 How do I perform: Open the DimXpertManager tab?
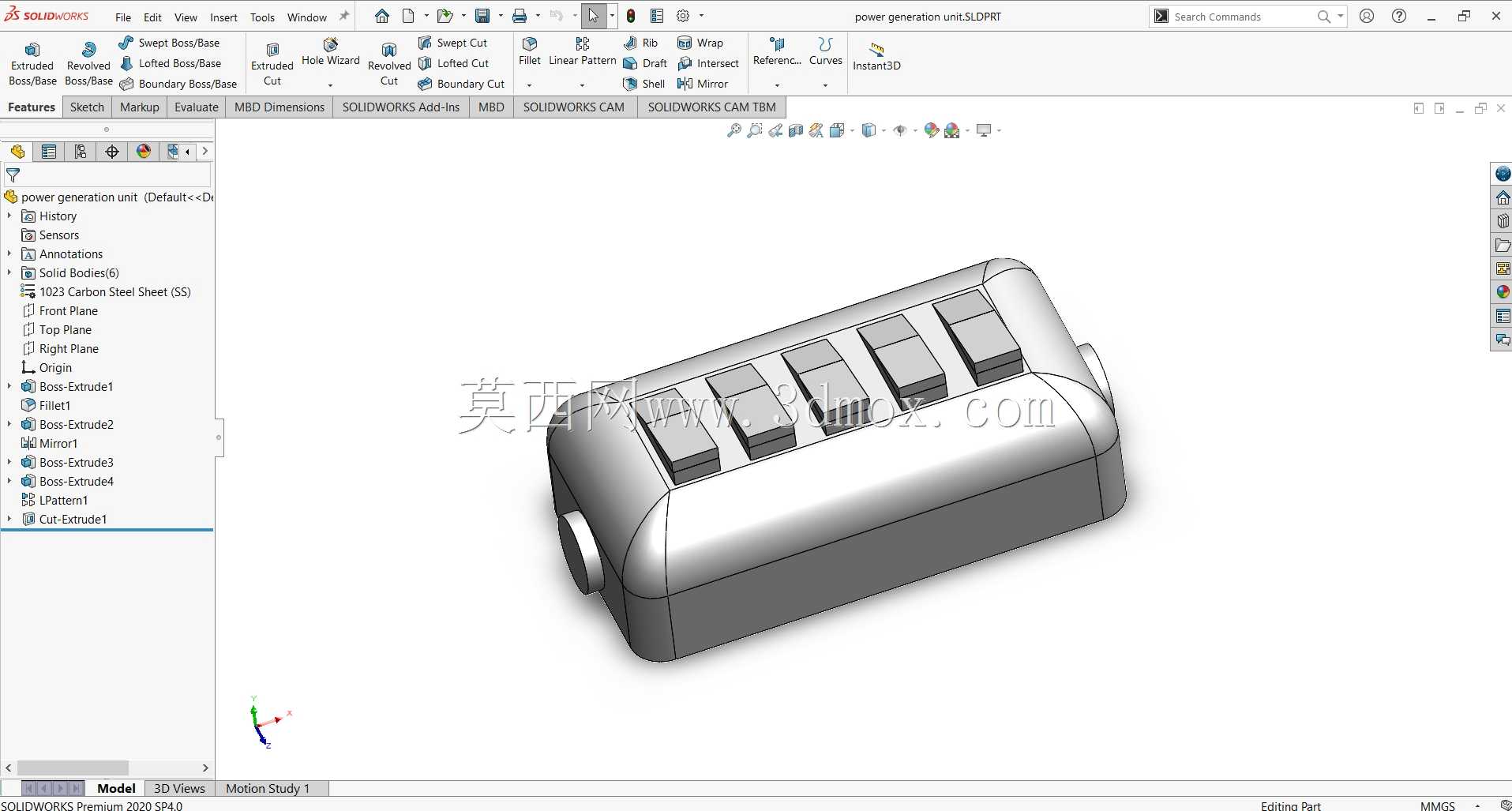pyautogui.click(x=112, y=152)
